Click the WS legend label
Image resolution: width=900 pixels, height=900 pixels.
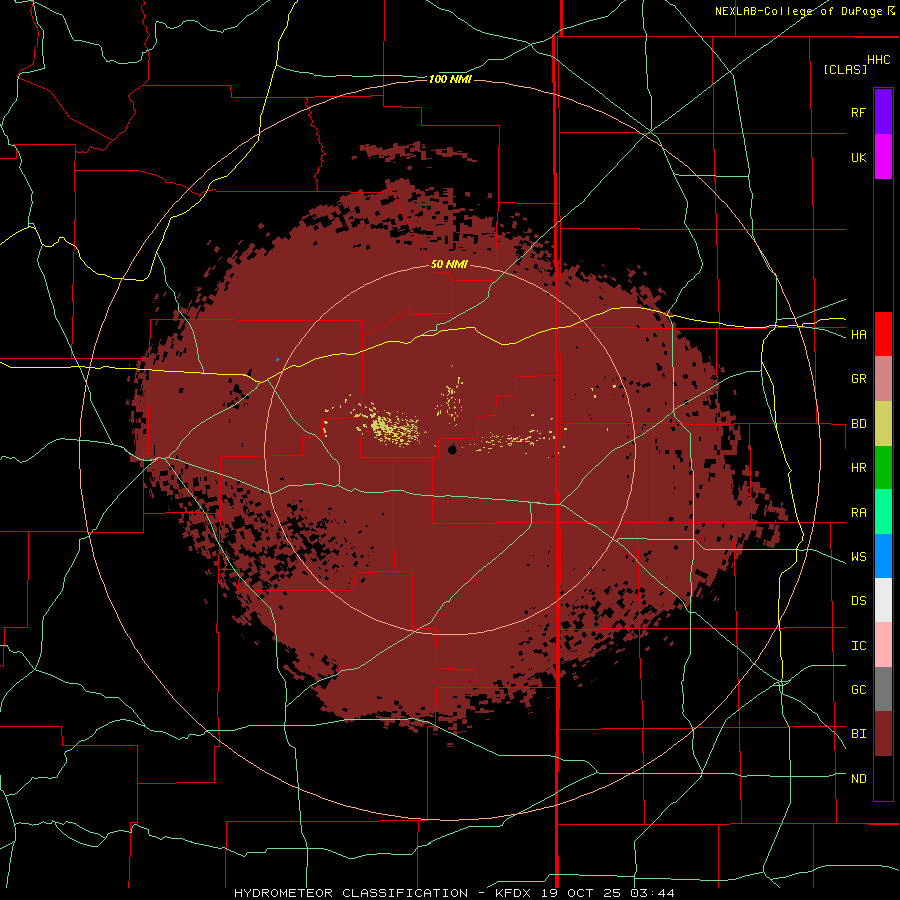(858, 557)
